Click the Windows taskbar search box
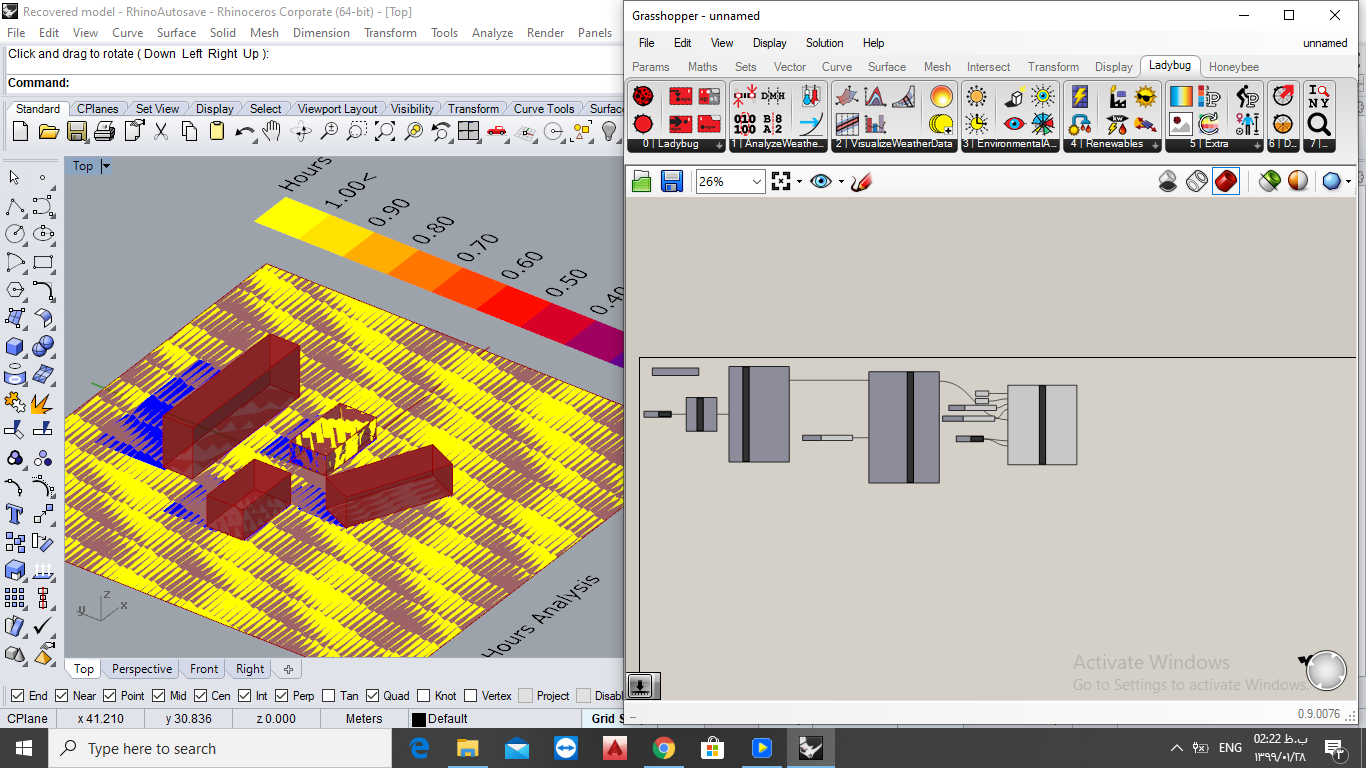This screenshot has height=768, width=1366. [220, 748]
